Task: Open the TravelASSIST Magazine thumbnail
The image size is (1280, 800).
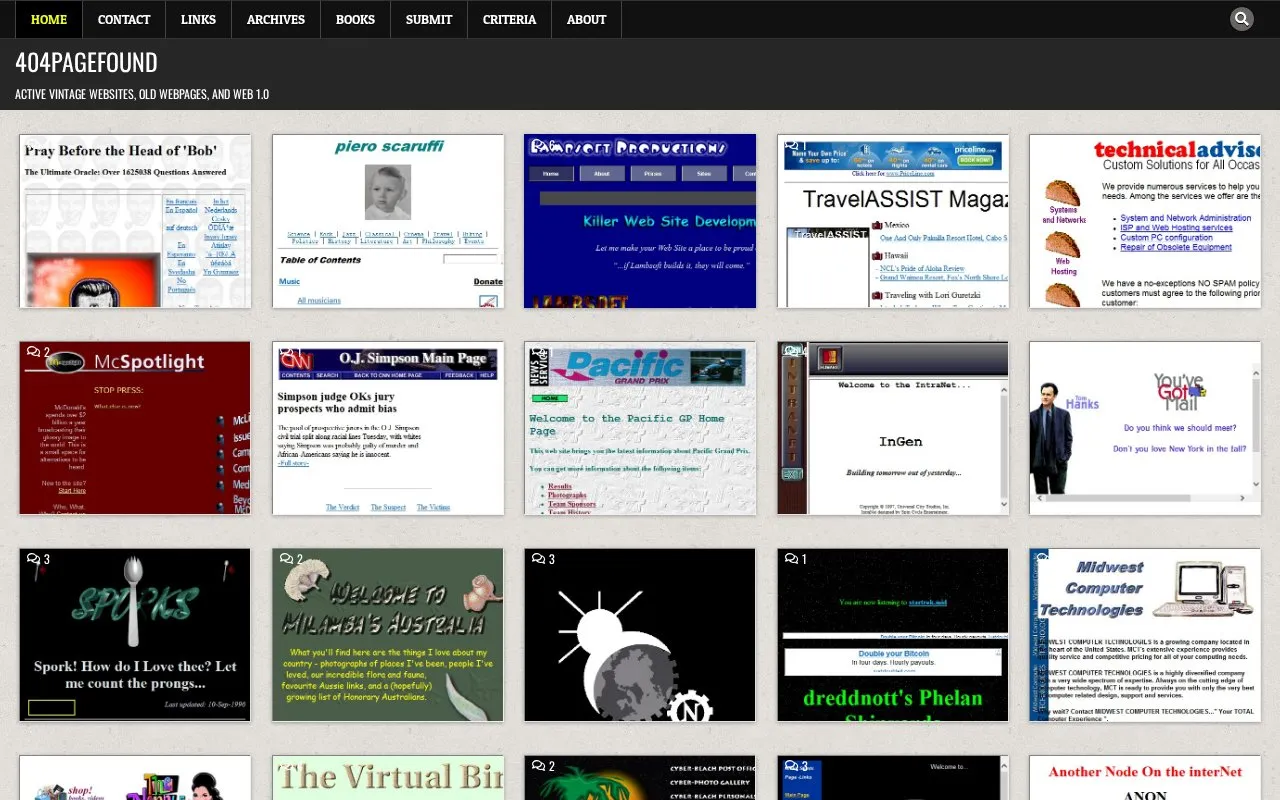Action: click(893, 221)
